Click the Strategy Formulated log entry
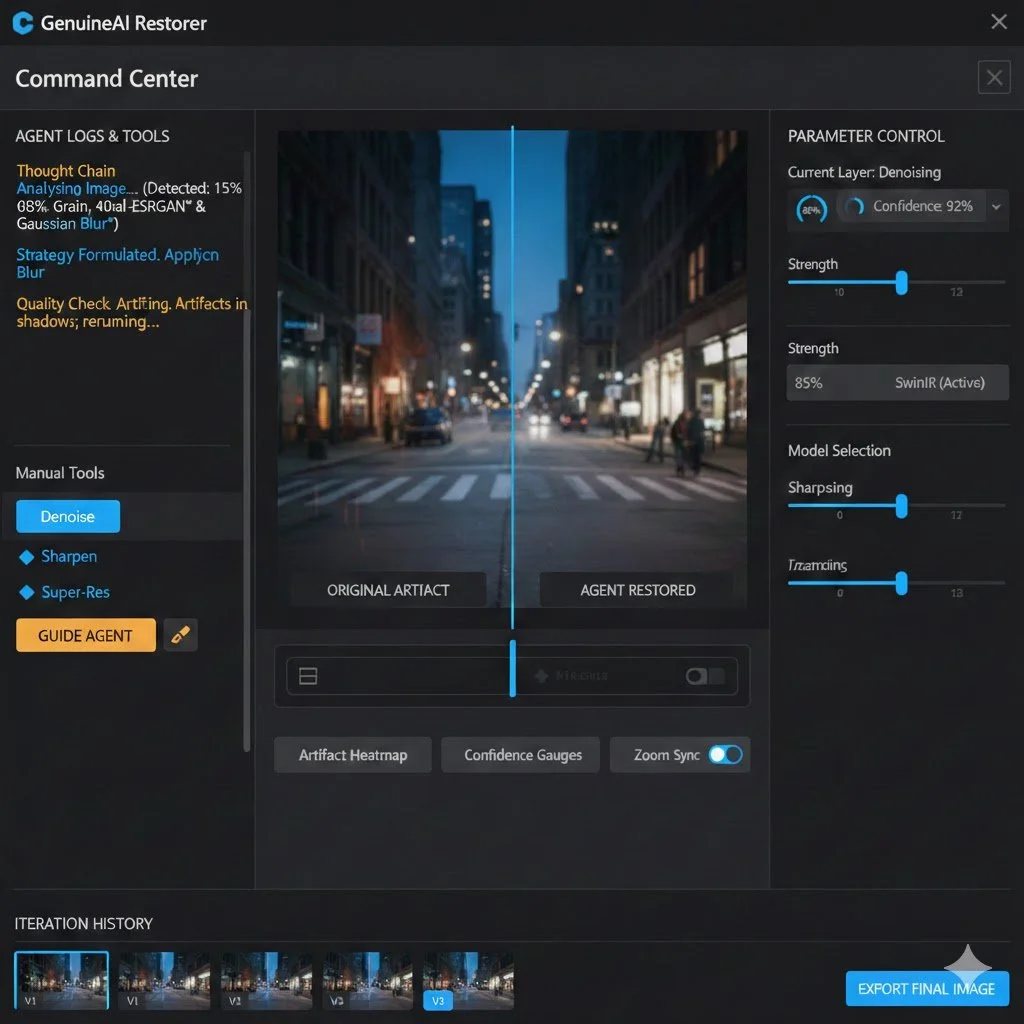 click(118, 263)
